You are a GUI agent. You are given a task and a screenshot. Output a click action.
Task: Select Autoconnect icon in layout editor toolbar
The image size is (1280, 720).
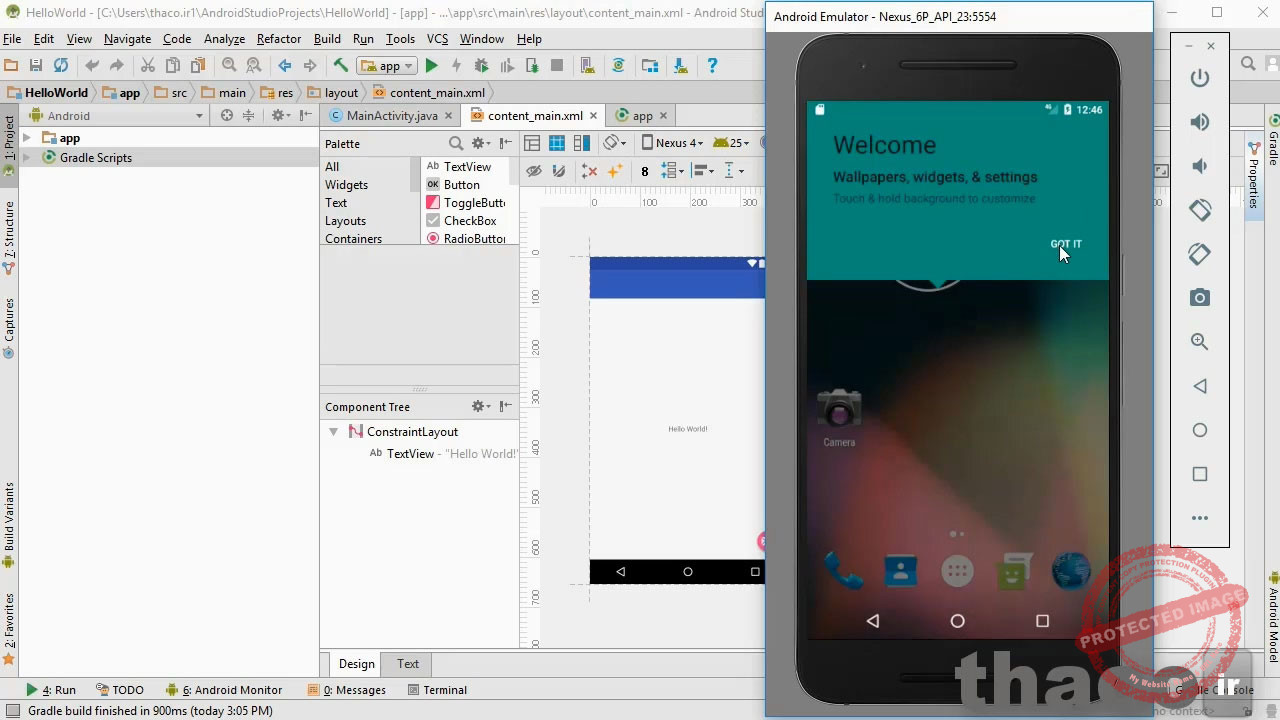pyautogui.click(x=558, y=170)
